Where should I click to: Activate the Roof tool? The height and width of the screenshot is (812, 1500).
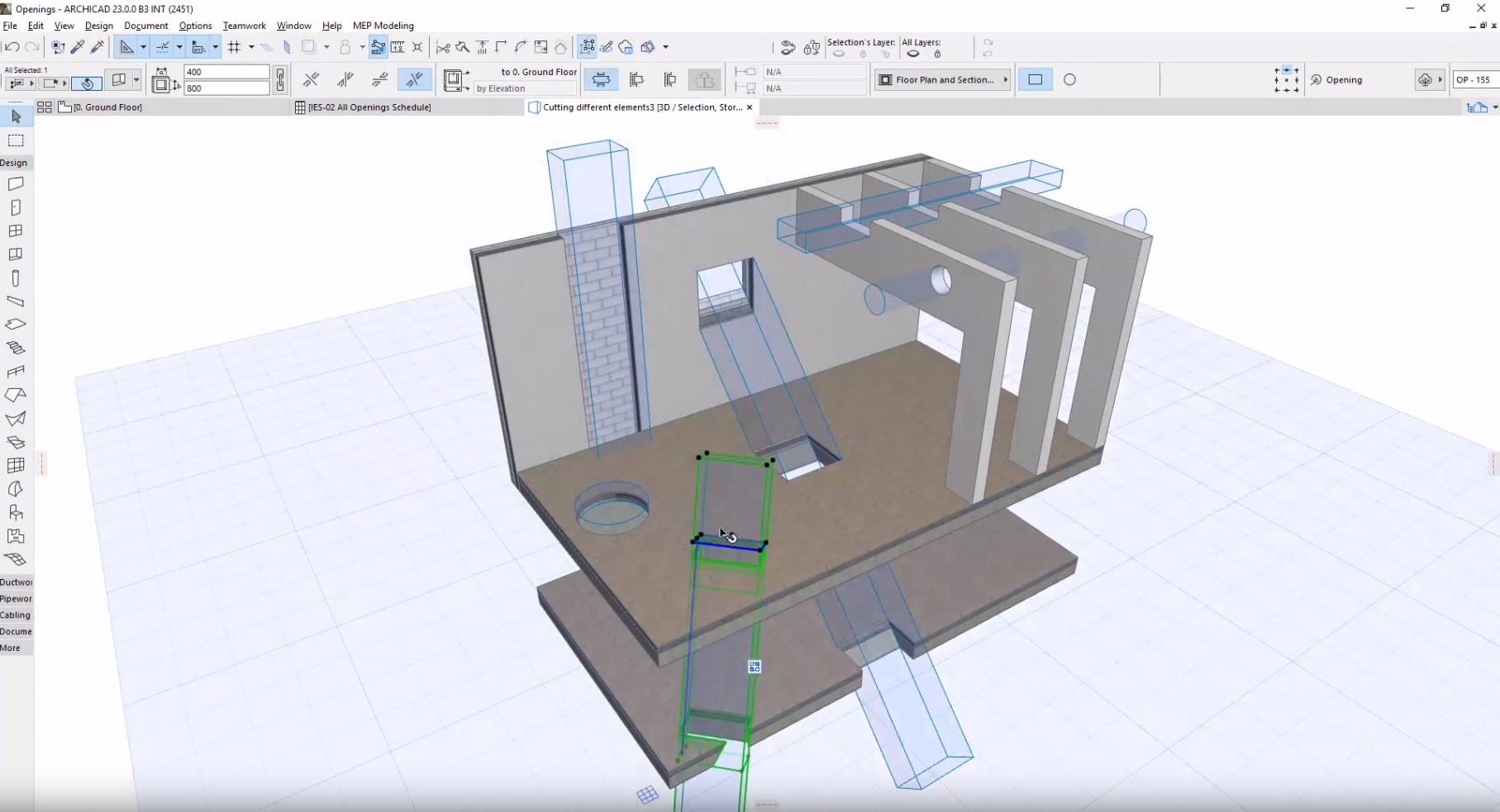16,395
